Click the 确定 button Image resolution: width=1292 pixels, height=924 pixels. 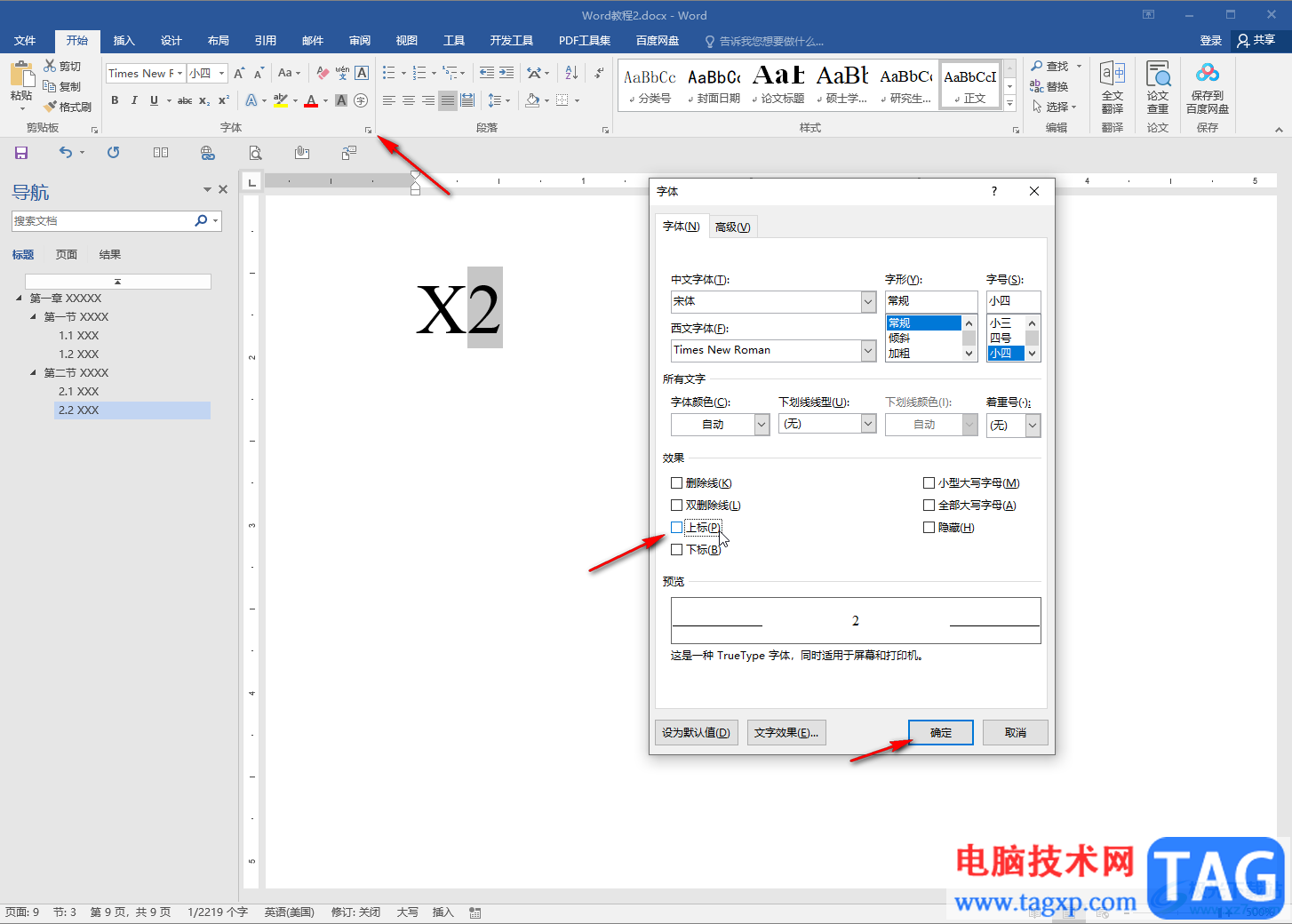pos(941,732)
